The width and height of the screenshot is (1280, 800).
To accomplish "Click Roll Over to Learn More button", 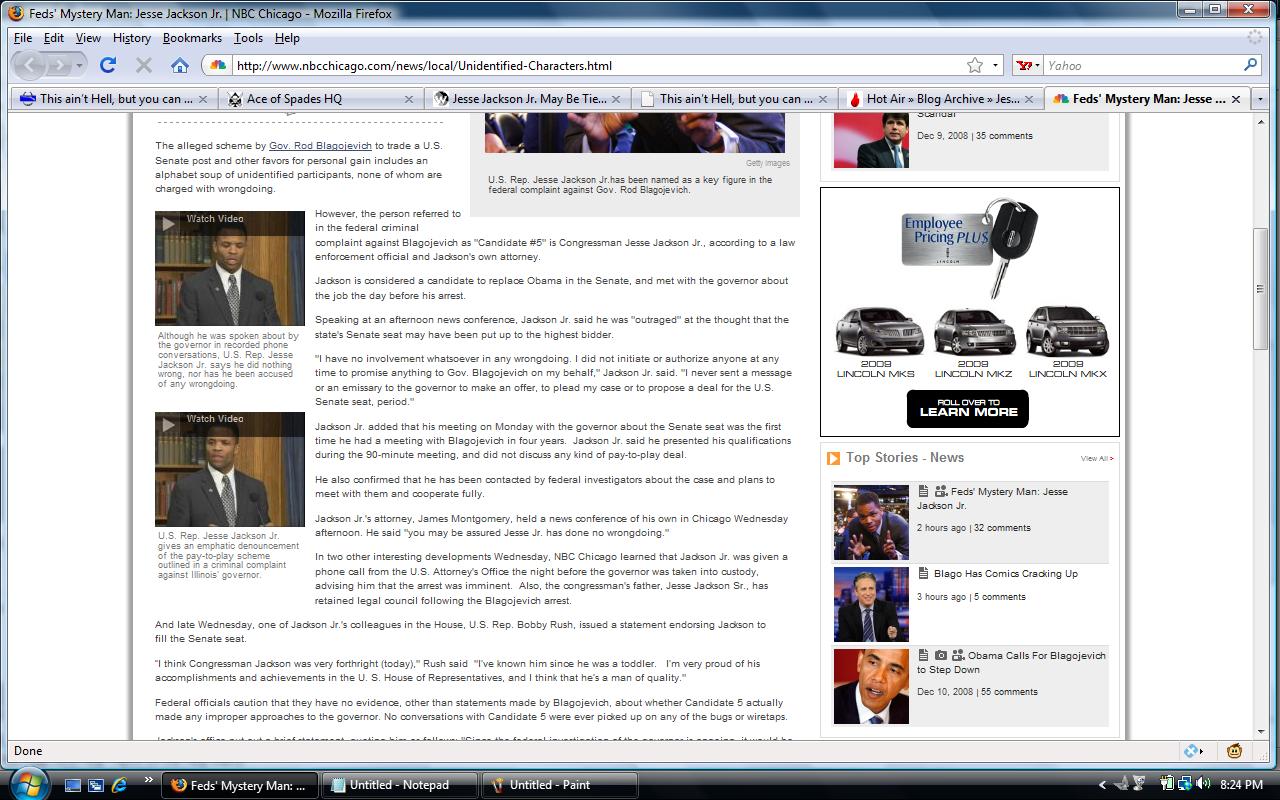I will (967, 408).
